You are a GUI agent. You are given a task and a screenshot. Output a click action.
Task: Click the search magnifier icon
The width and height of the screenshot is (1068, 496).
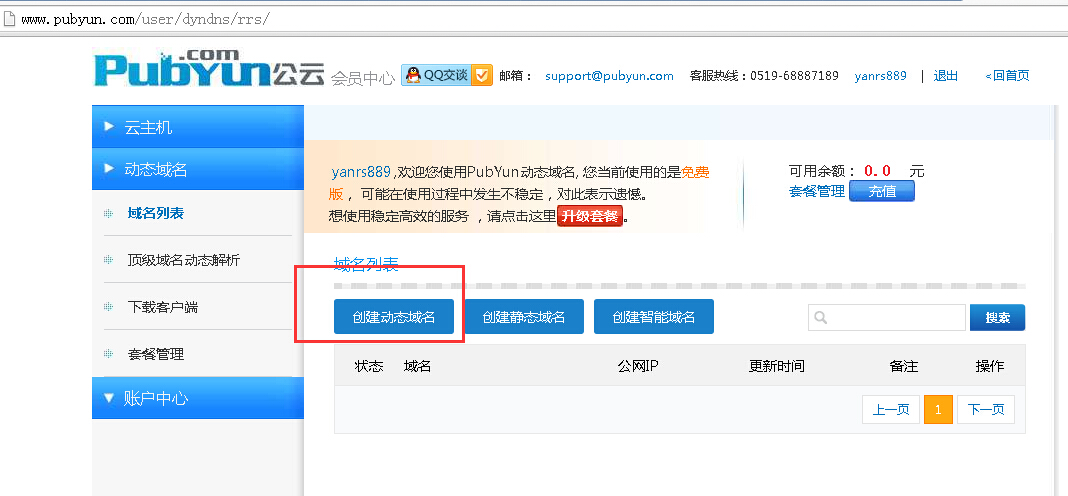[x=821, y=317]
